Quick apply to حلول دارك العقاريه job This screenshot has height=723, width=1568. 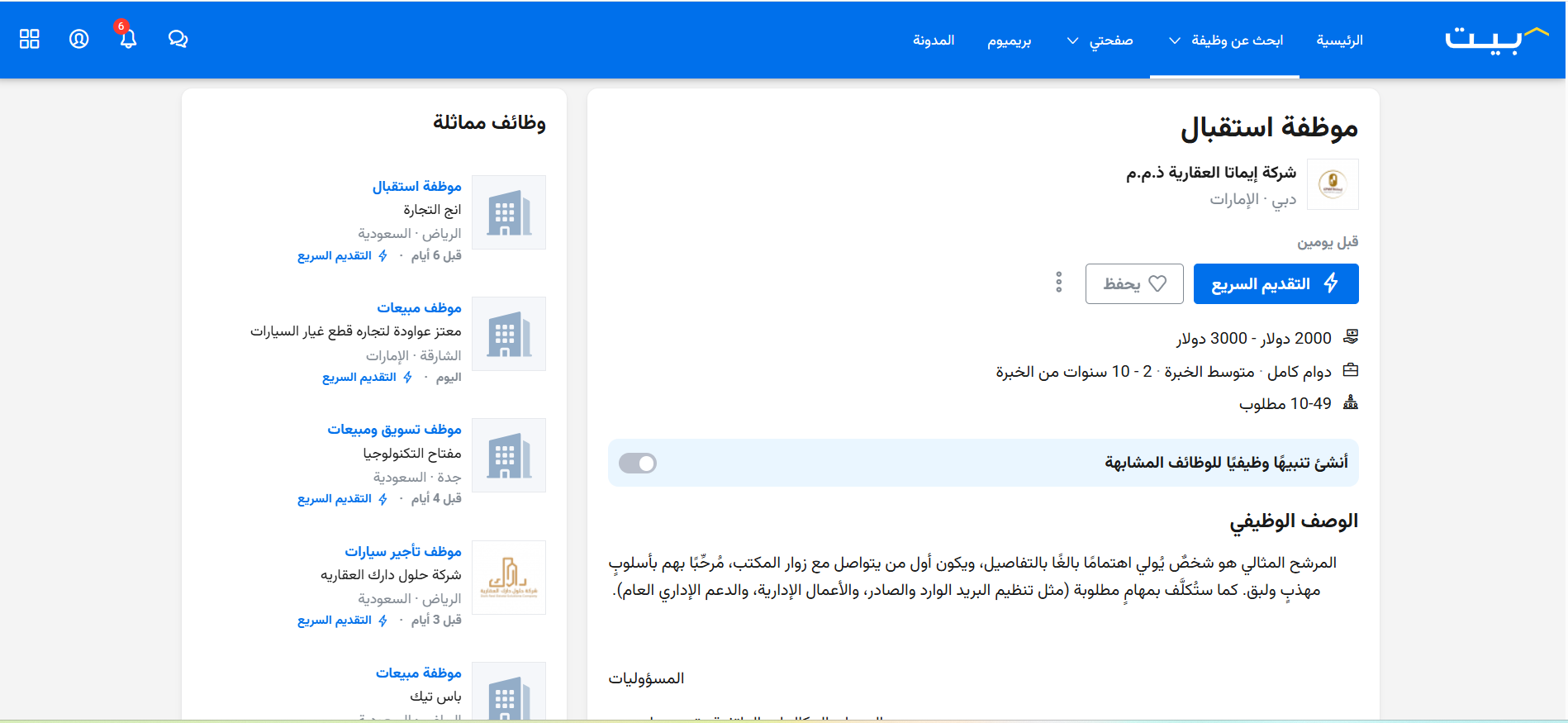[342, 621]
